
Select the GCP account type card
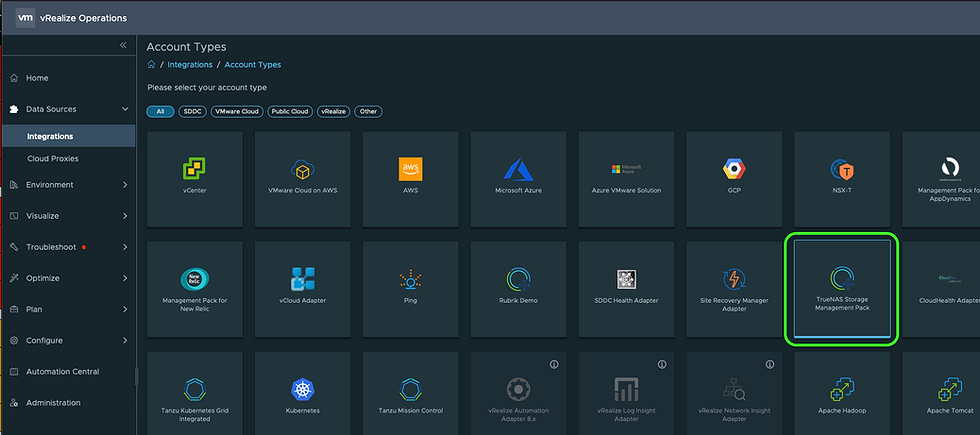pos(734,179)
